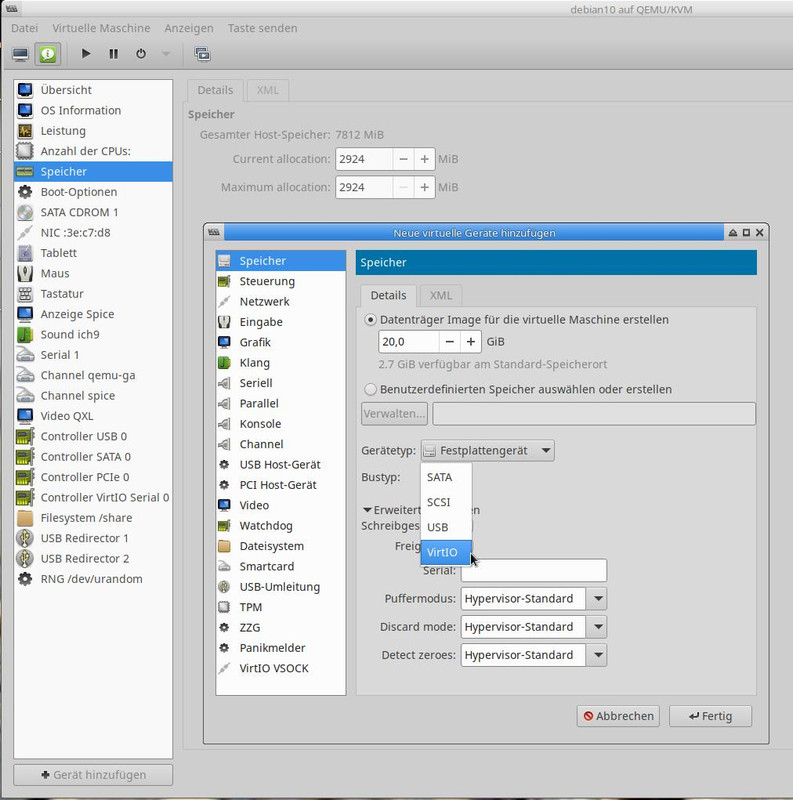Open the Datei menu
This screenshot has width=793, height=800.
(24, 28)
